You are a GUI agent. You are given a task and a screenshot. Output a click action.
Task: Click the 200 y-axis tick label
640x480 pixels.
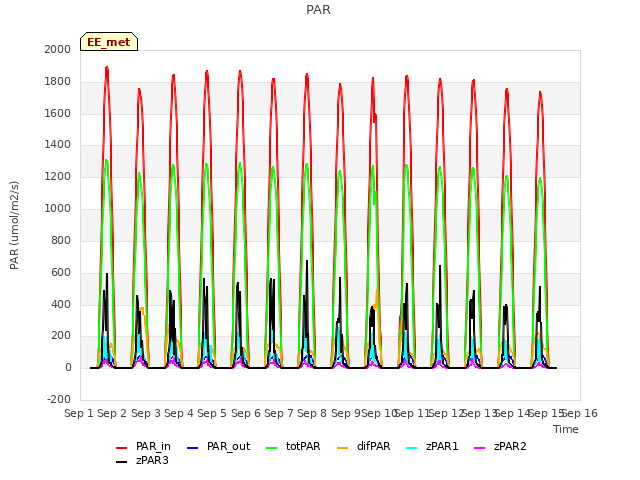[x=61, y=335]
